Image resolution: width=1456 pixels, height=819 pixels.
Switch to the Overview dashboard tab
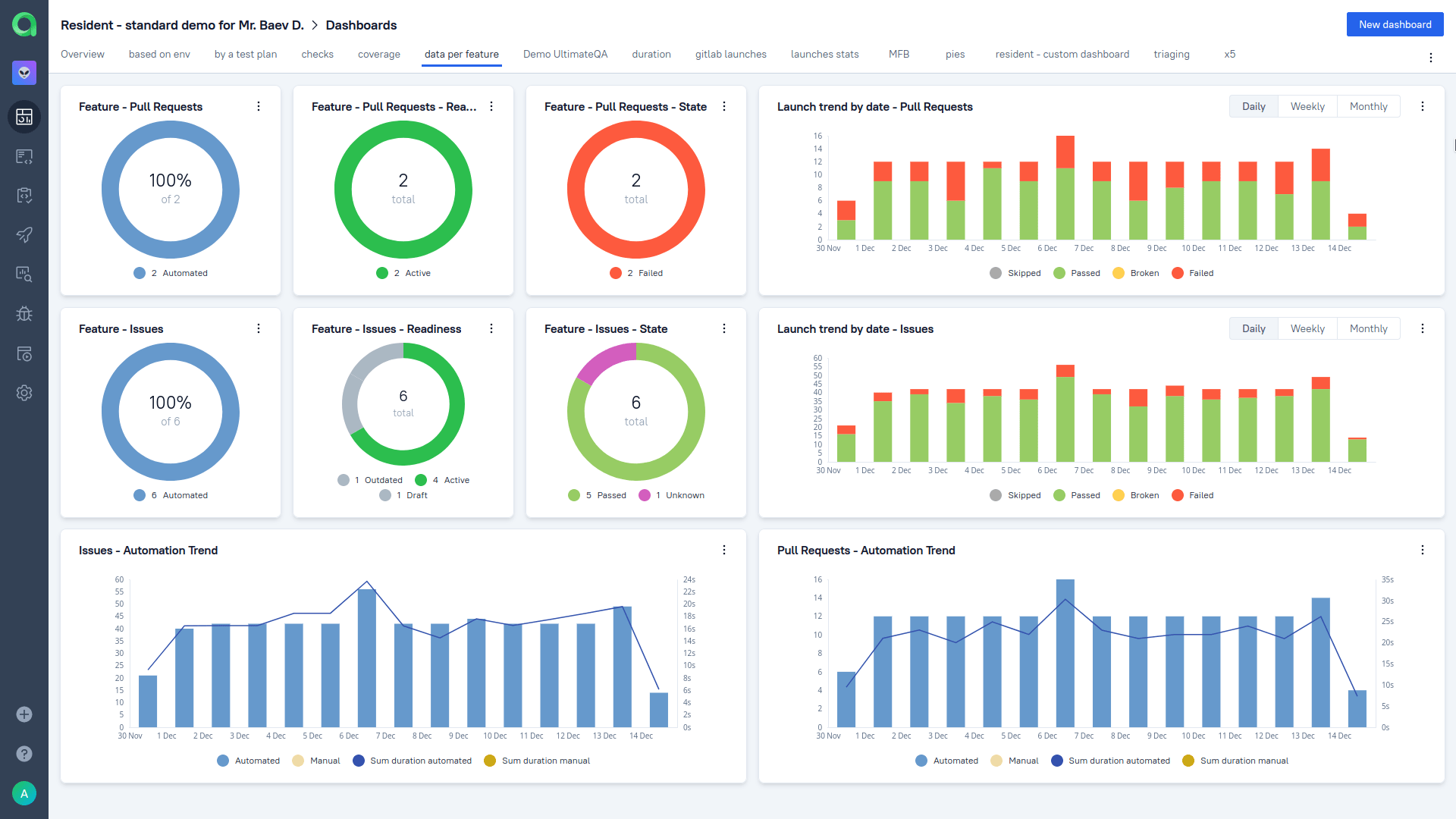tap(82, 54)
